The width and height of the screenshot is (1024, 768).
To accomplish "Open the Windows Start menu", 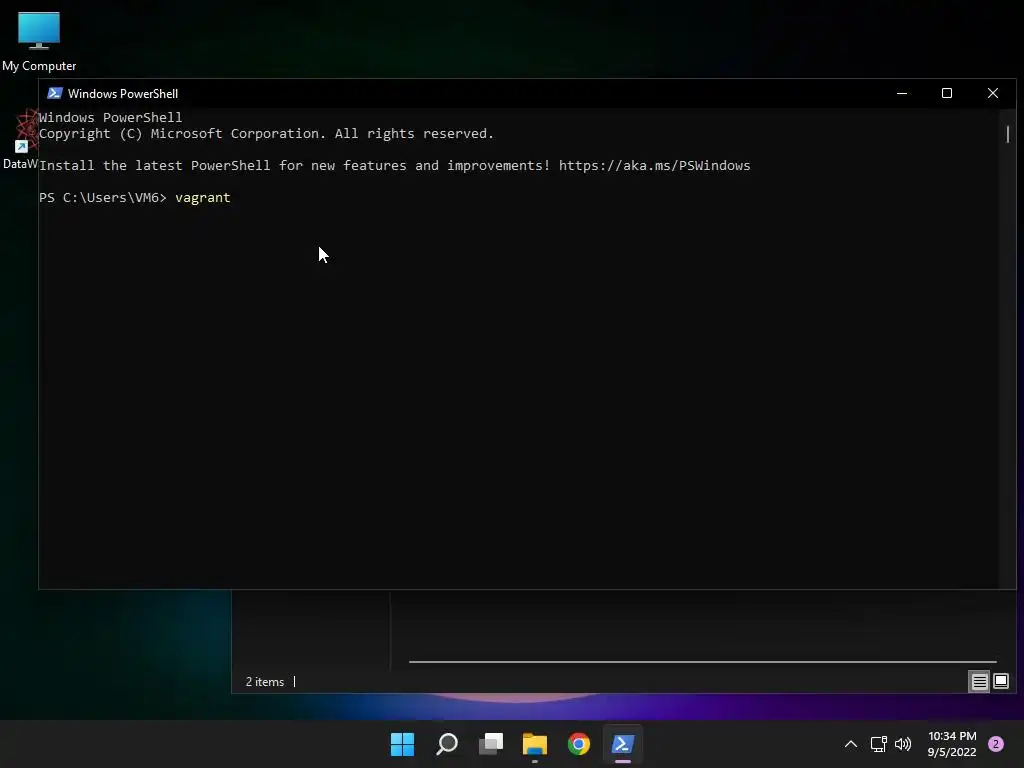I will tap(402, 744).
